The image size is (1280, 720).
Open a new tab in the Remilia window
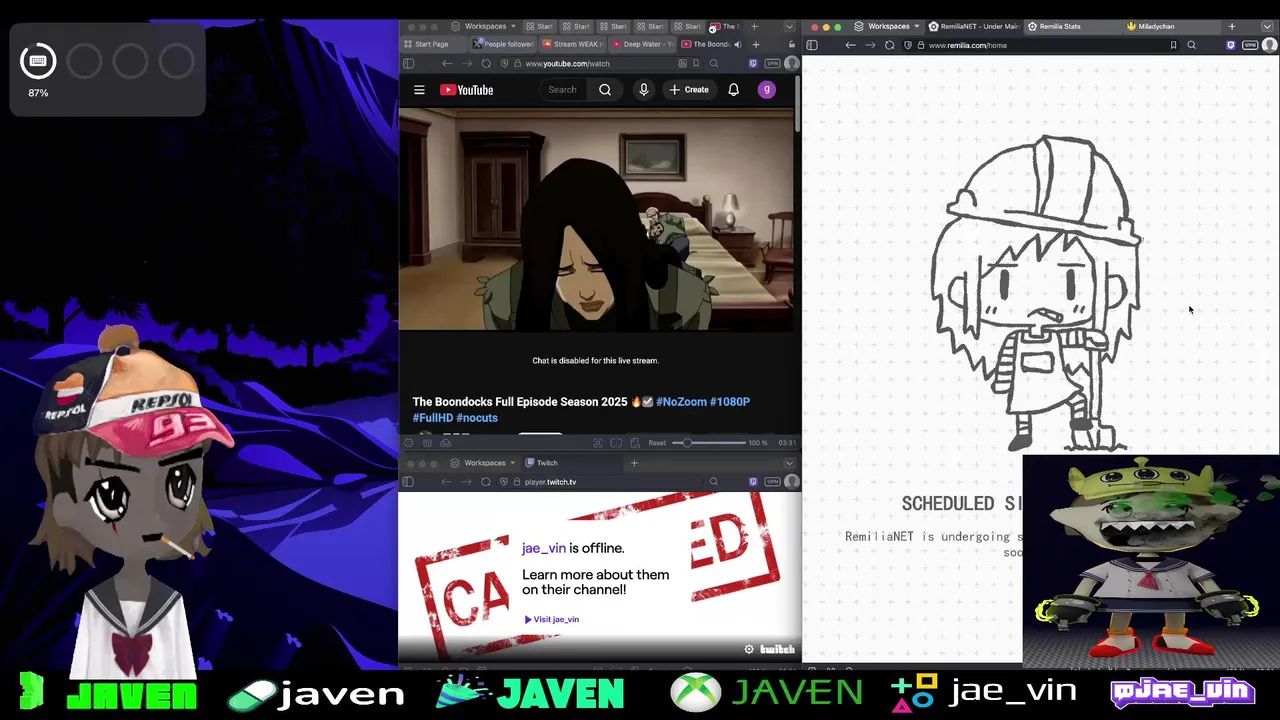pos(1232,26)
